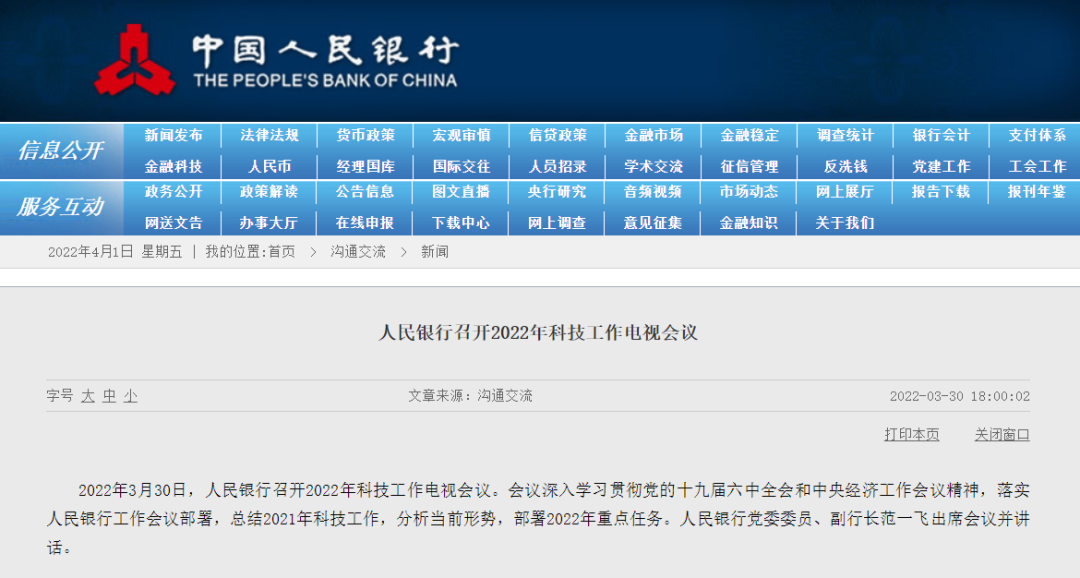Click 关闭窗口 to close window
This screenshot has width=1080, height=578.
click(1002, 434)
